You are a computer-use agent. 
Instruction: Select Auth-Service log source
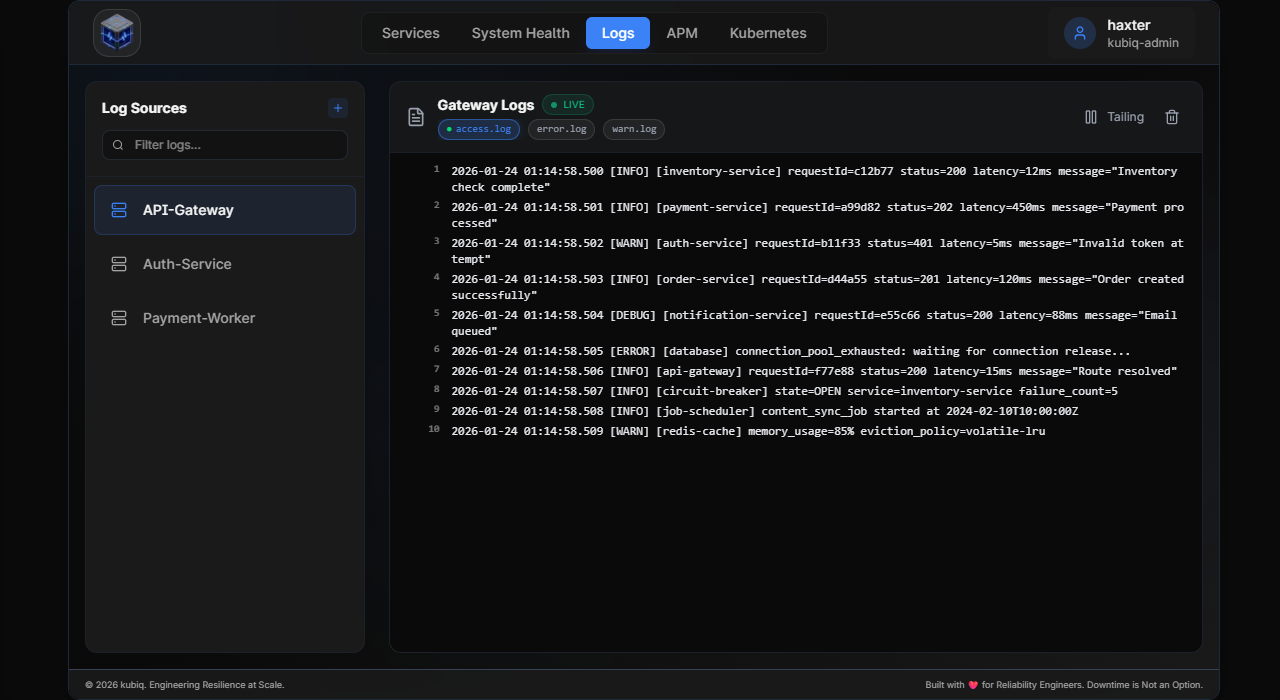coord(225,264)
